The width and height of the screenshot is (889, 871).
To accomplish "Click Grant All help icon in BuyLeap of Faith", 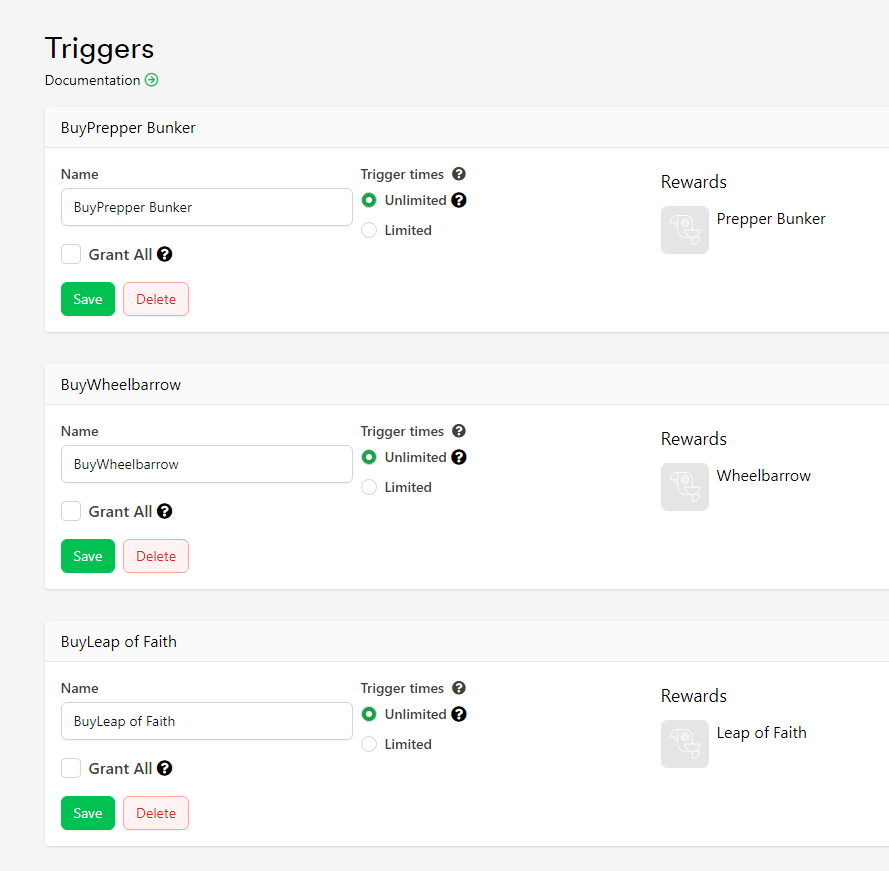I will click(165, 768).
